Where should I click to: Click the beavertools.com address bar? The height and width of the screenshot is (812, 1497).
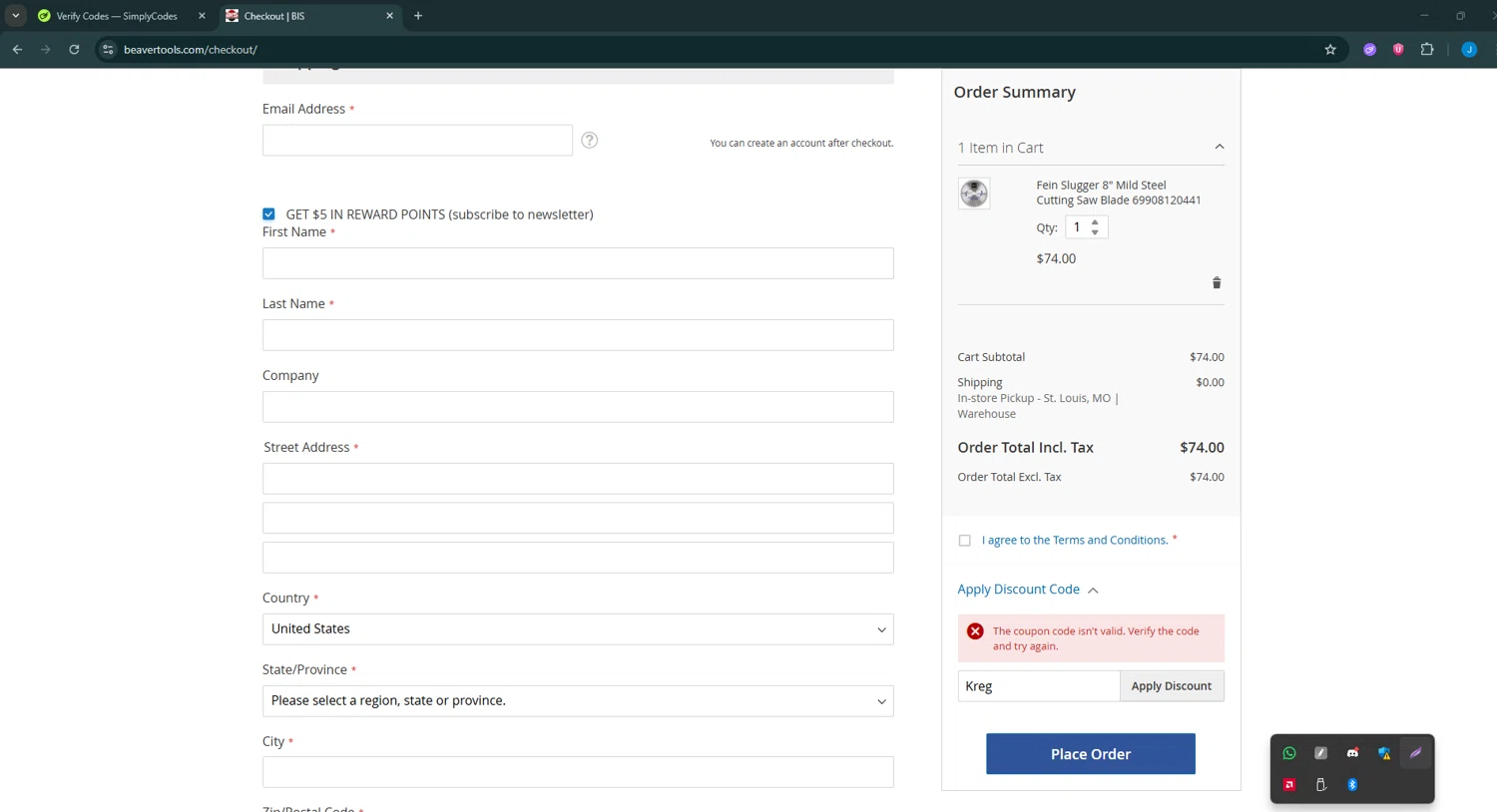717,49
